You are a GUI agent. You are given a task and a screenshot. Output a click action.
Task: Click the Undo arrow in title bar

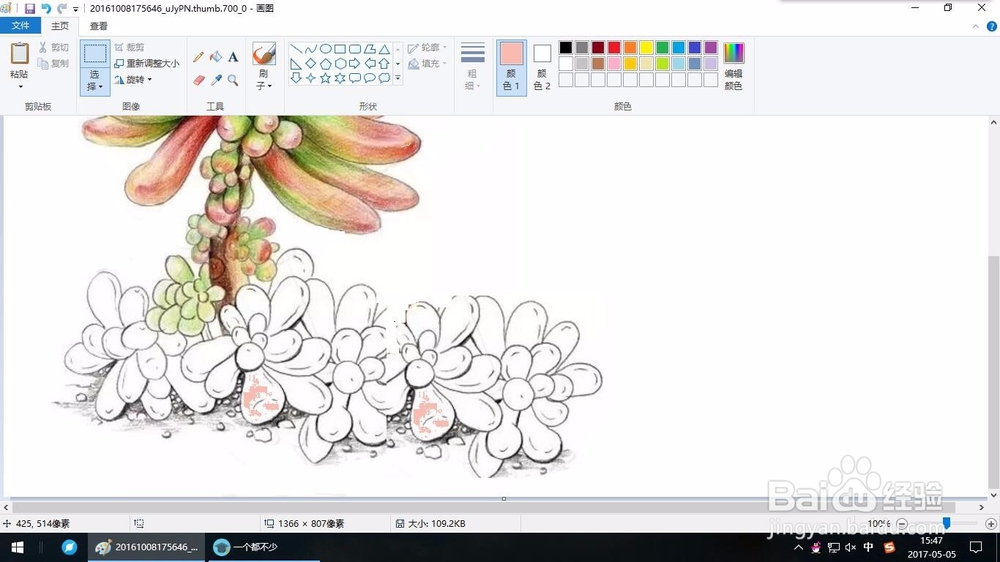[x=46, y=8]
